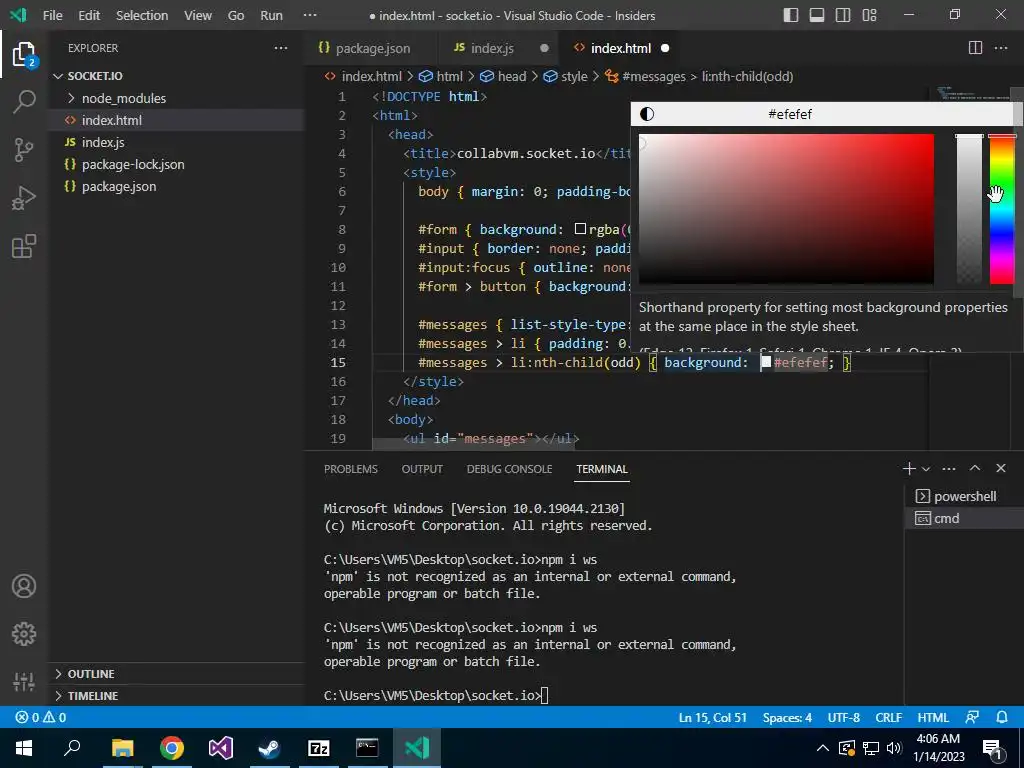Open editor More Actions ellipsis

point(1000,48)
